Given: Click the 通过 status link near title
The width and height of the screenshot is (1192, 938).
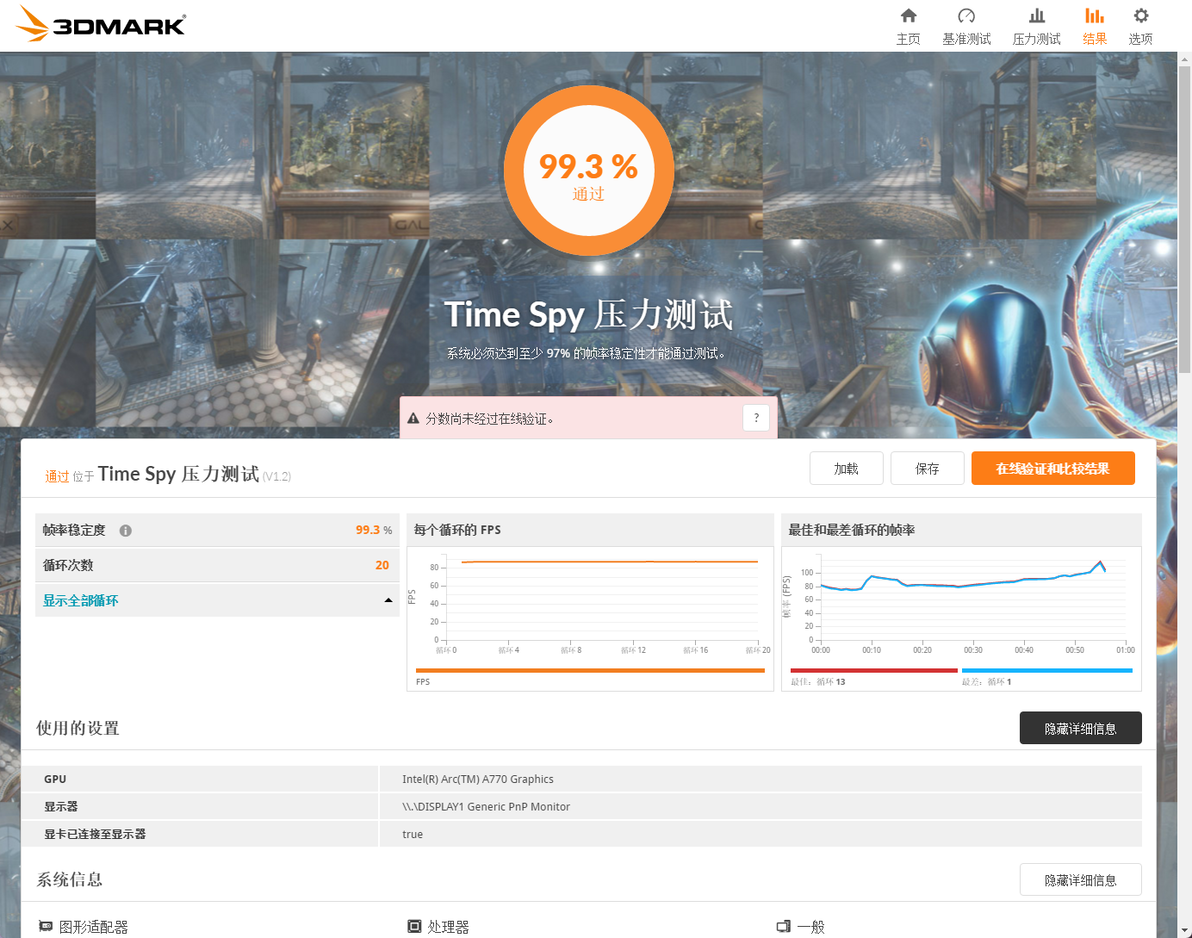Looking at the screenshot, I should pyautogui.click(x=57, y=477).
